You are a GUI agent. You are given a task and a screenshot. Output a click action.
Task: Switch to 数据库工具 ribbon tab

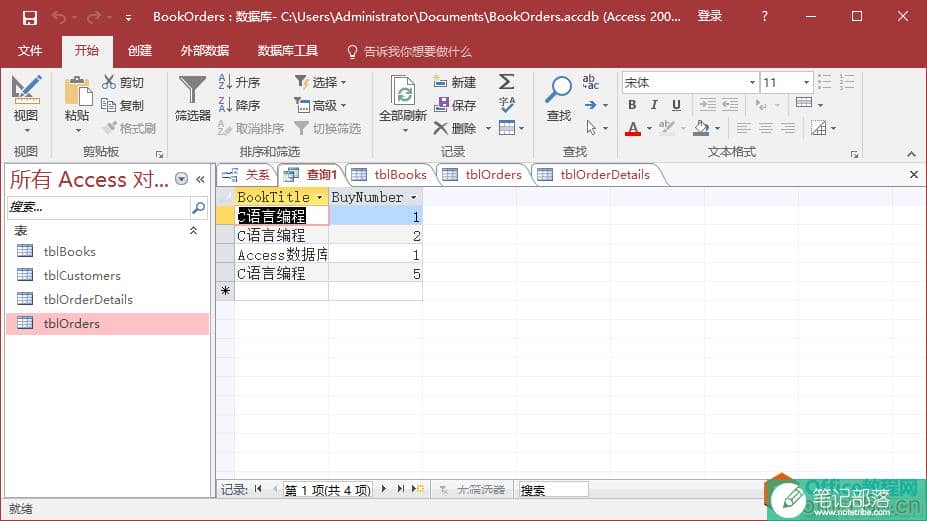tap(287, 51)
